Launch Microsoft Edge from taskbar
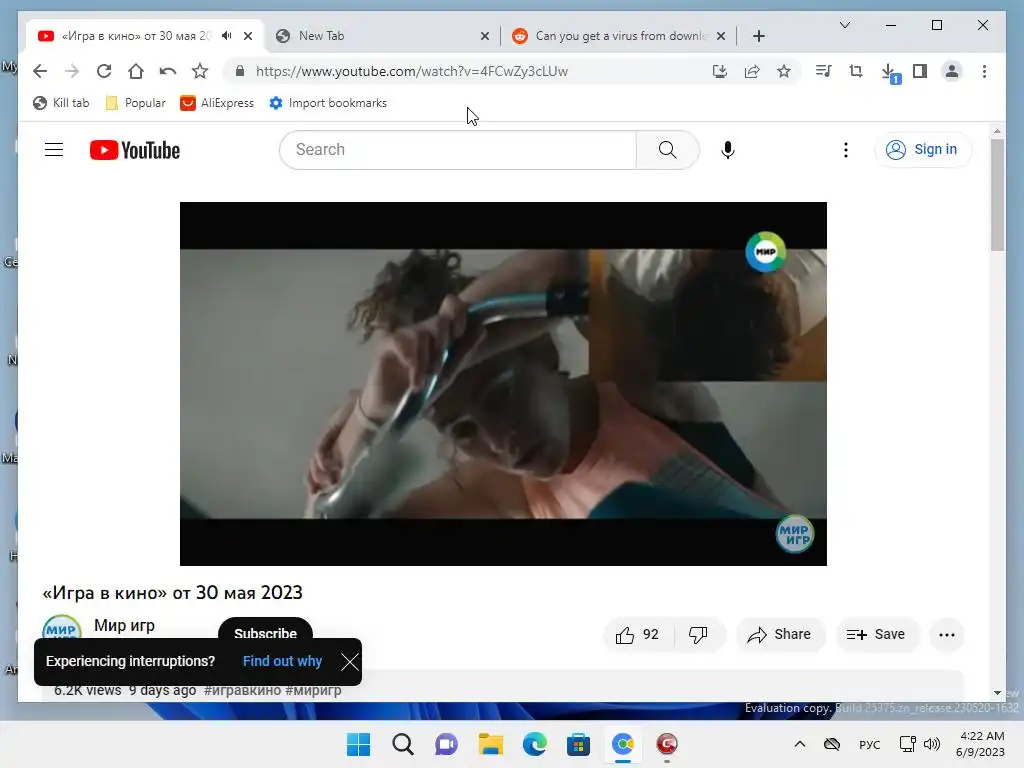Viewport: 1024px width, 768px height. coord(535,744)
